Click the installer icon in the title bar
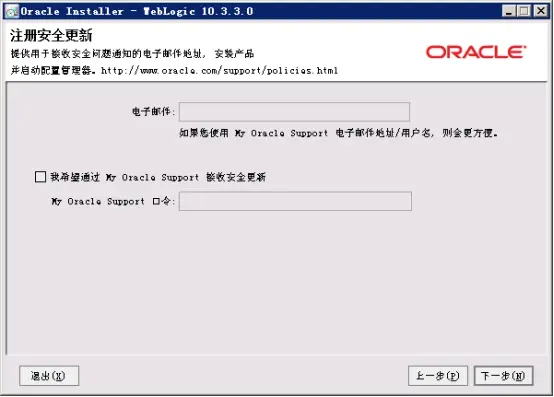554x397 pixels. pos(12,11)
